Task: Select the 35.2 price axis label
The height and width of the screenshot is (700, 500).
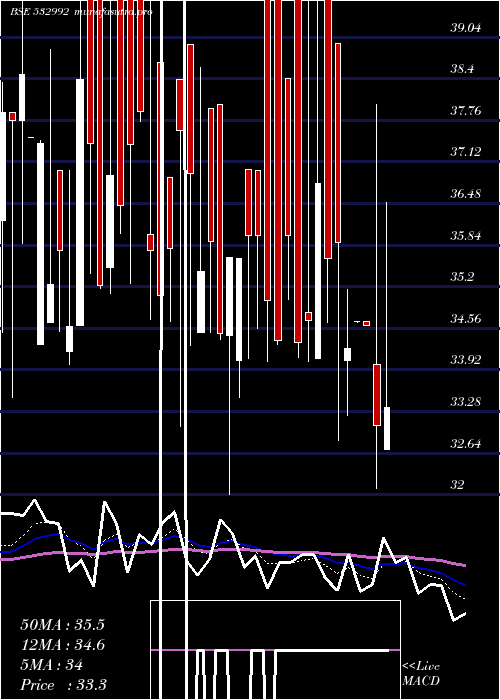Action: (462, 277)
